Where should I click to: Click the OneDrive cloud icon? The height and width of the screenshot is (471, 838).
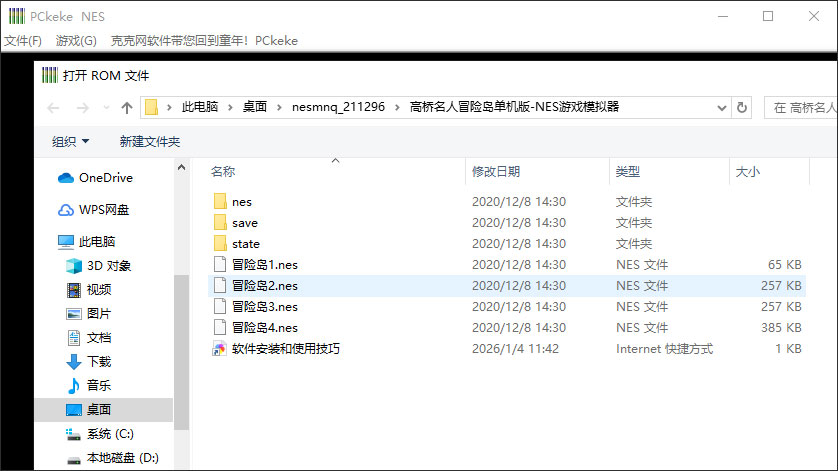66,177
